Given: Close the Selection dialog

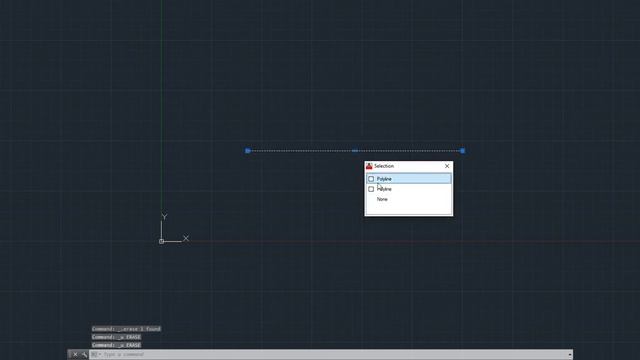Looking at the screenshot, I should (x=447, y=166).
